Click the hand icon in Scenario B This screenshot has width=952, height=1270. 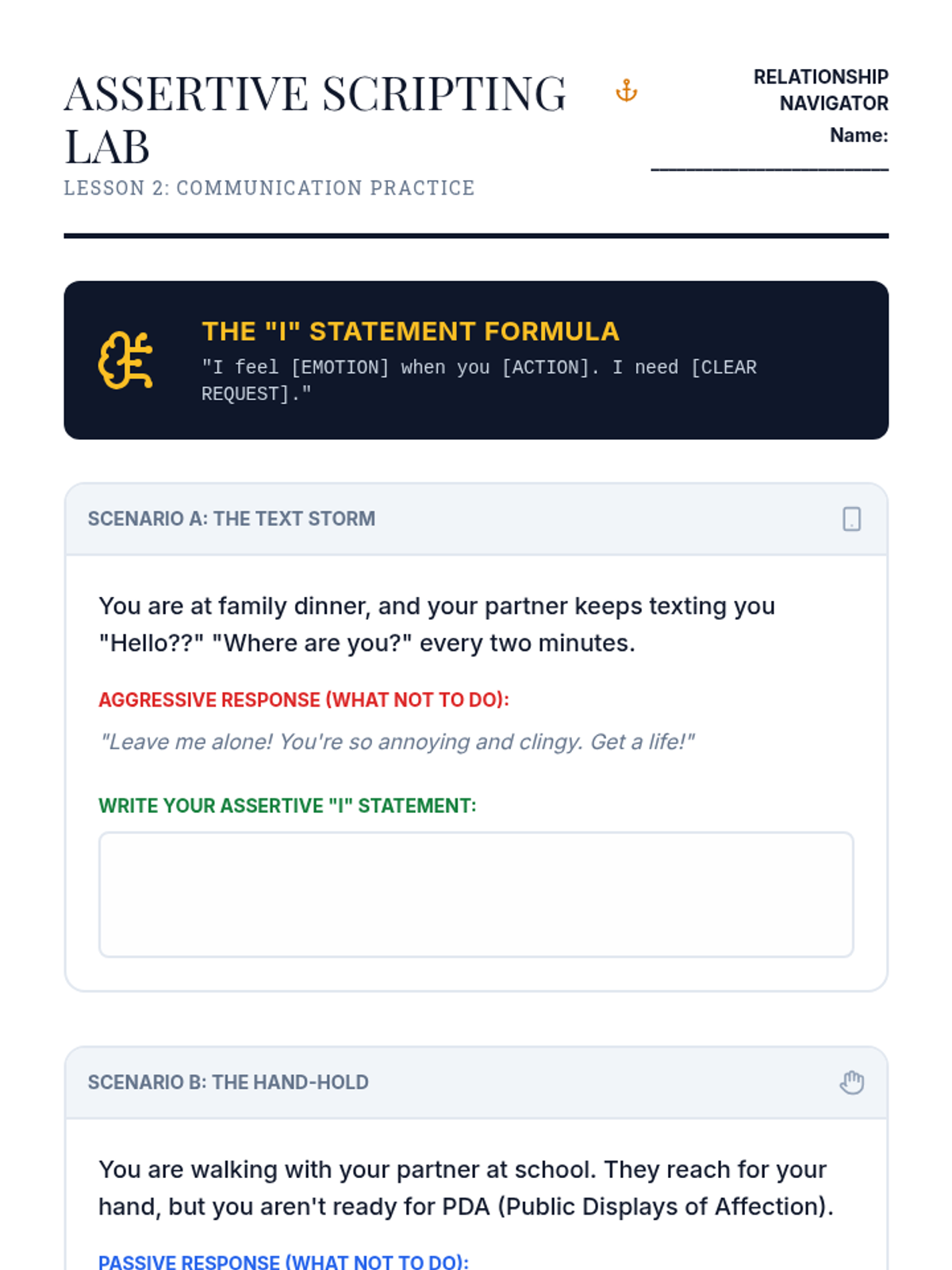851,1083
